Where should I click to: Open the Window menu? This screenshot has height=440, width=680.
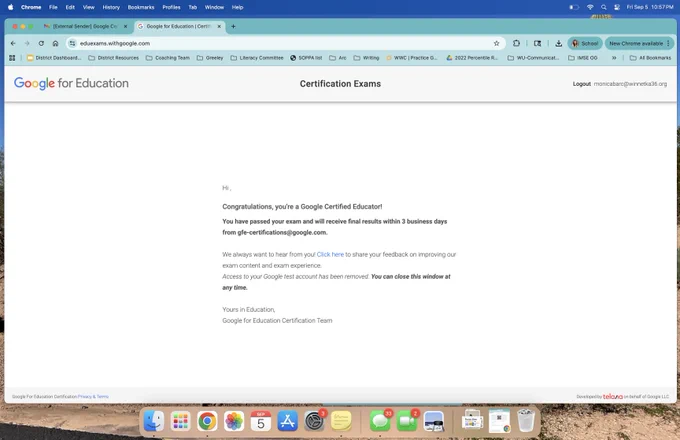pos(214,7)
